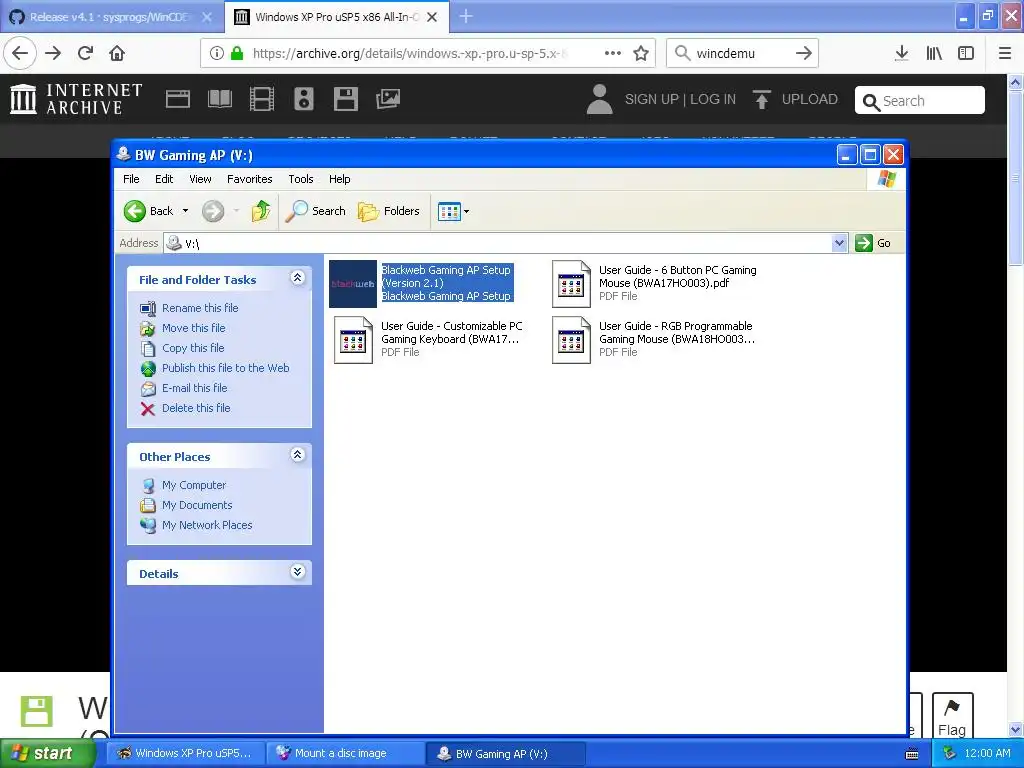Viewport: 1024px width, 768px height.
Task: Collapse the Other Places panel
Action: [x=297, y=455]
